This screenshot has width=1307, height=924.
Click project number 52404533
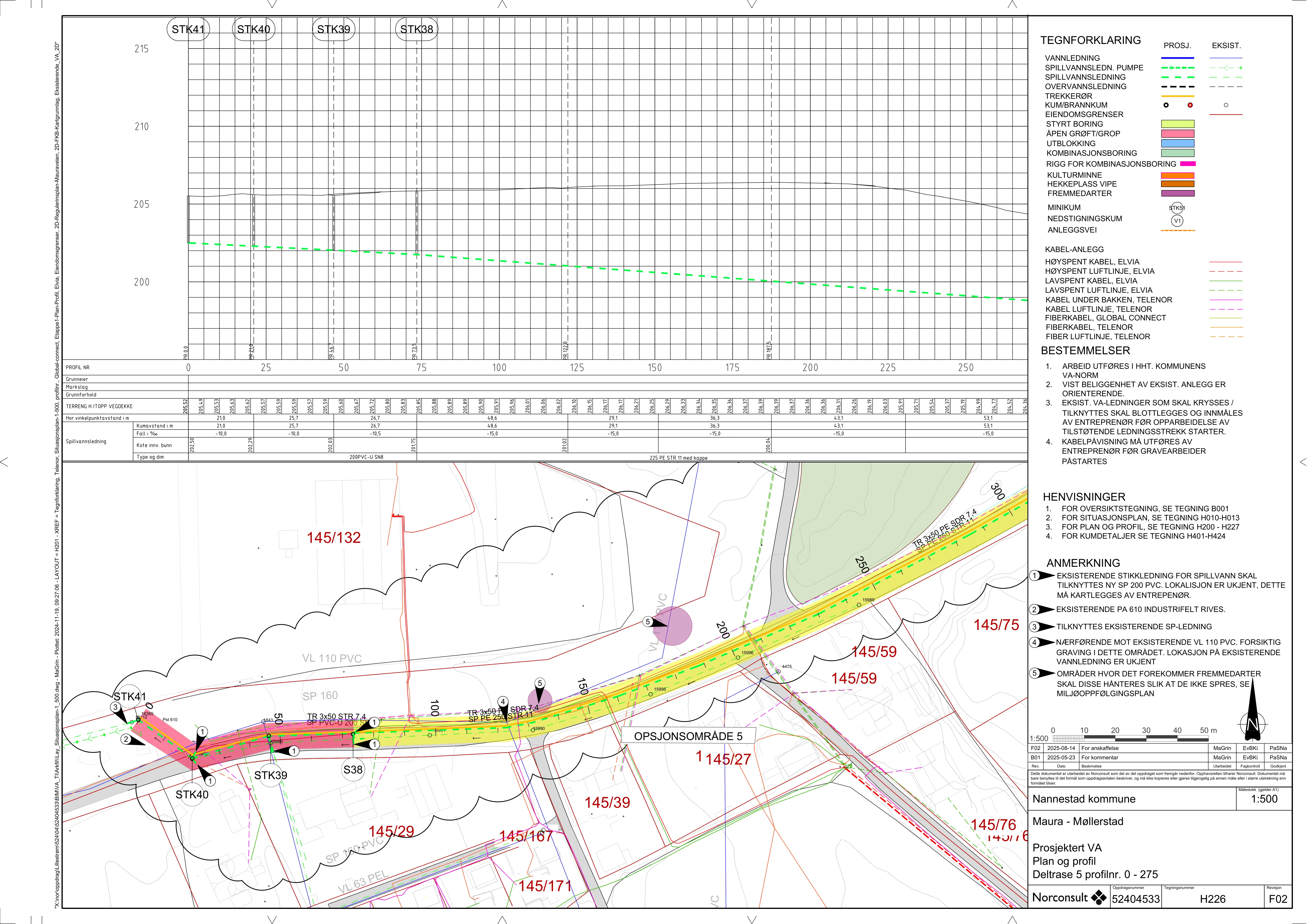(1136, 899)
